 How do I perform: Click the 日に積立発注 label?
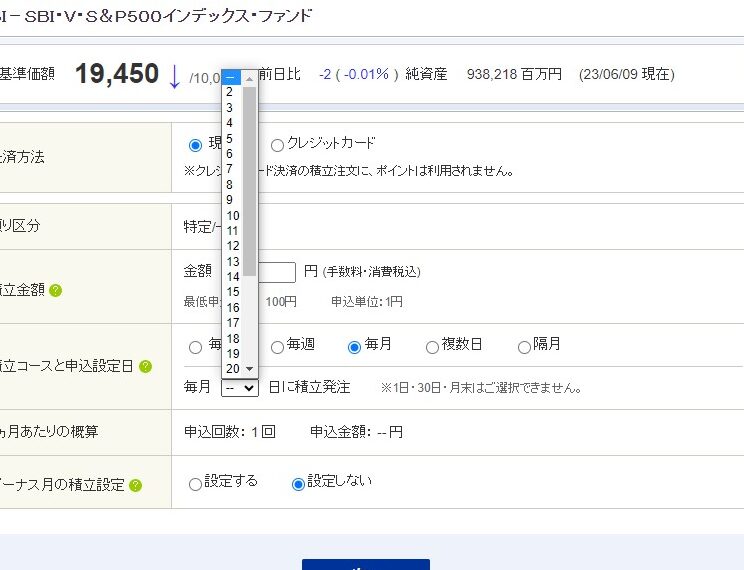click(x=309, y=387)
